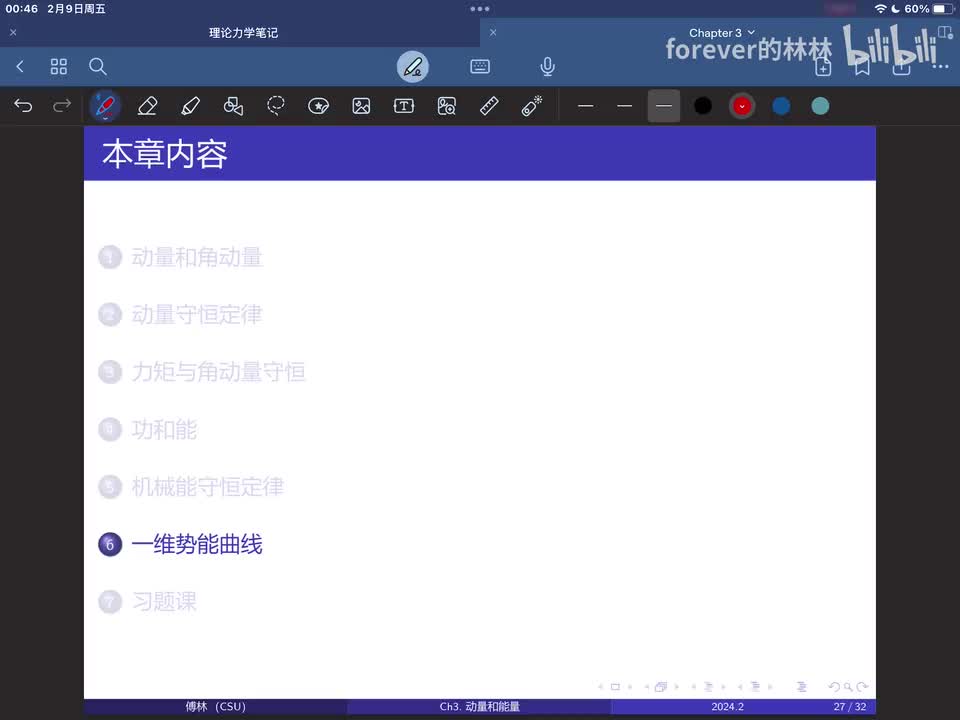960x720 pixels.
Task: Switch to the 理论力学笔记 tab
Action: 244,33
